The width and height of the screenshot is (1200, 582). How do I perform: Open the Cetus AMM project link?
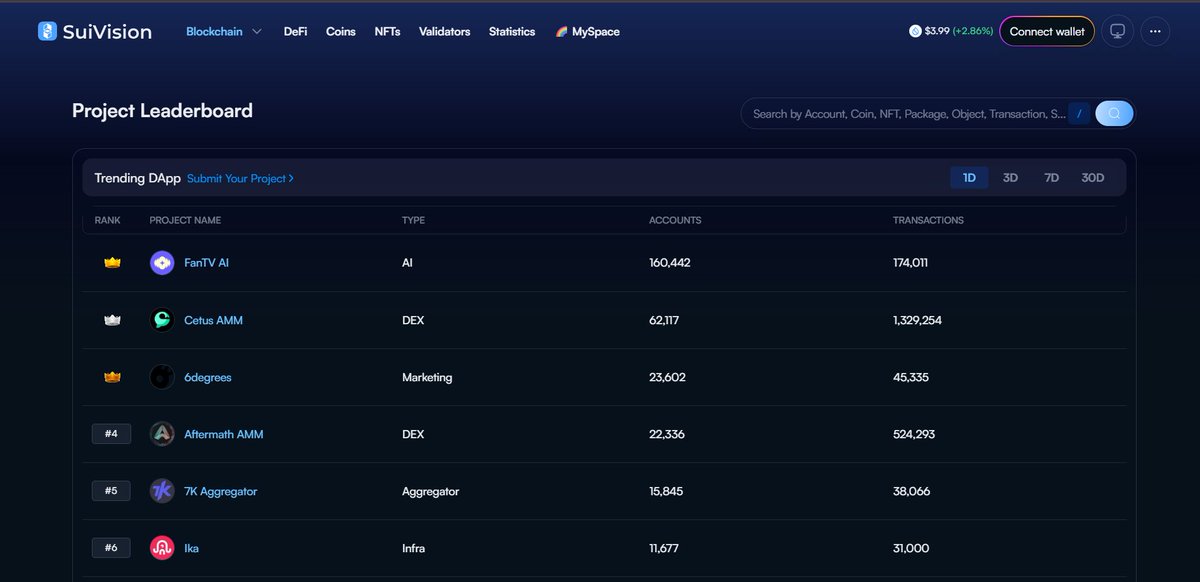point(213,320)
